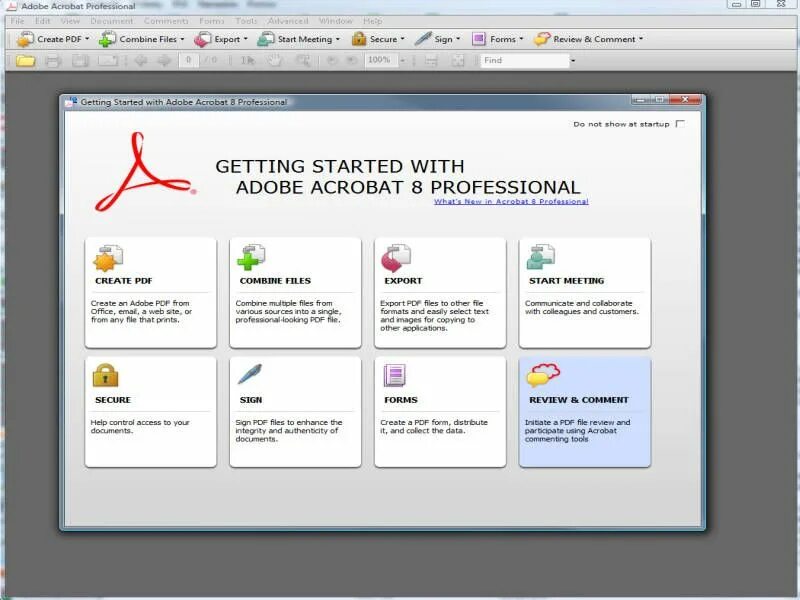Image resolution: width=800 pixels, height=600 pixels.
Task: Click the SECURE card title
Action: tap(113, 400)
